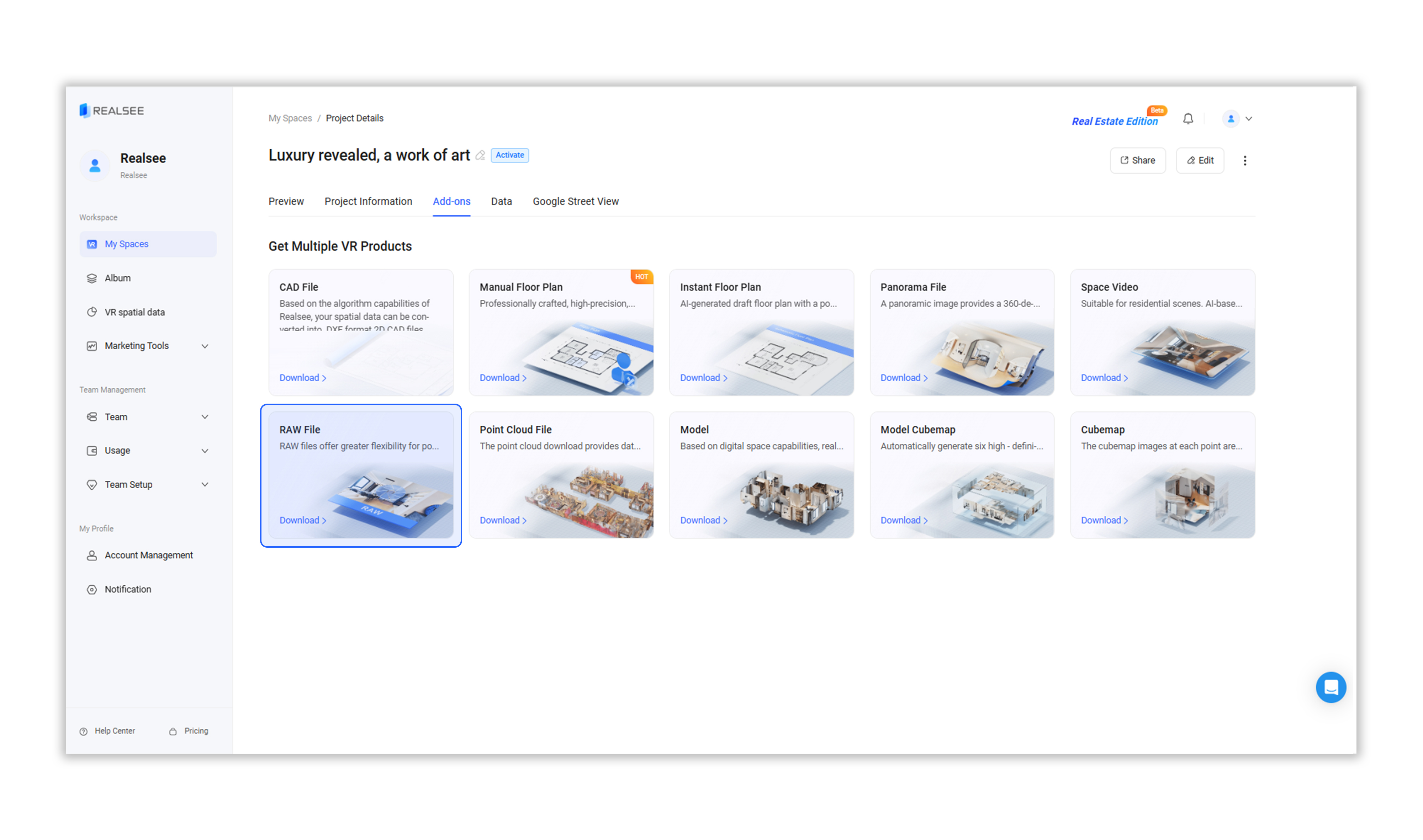The width and height of the screenshot is (1423, 840).
Task: Select the Space Video product card
Action: coord(1162,332)
